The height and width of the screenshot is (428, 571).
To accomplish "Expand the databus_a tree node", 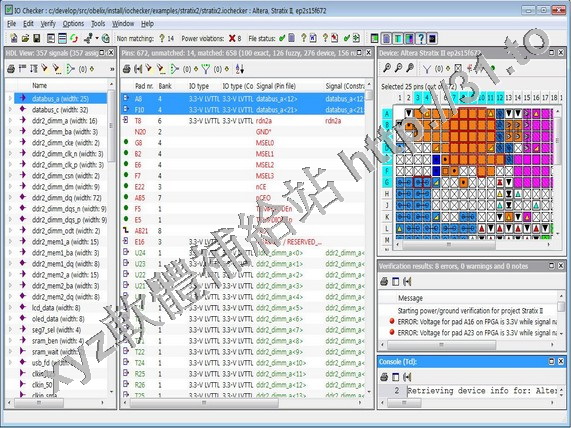I will click(x=10, y=98).
